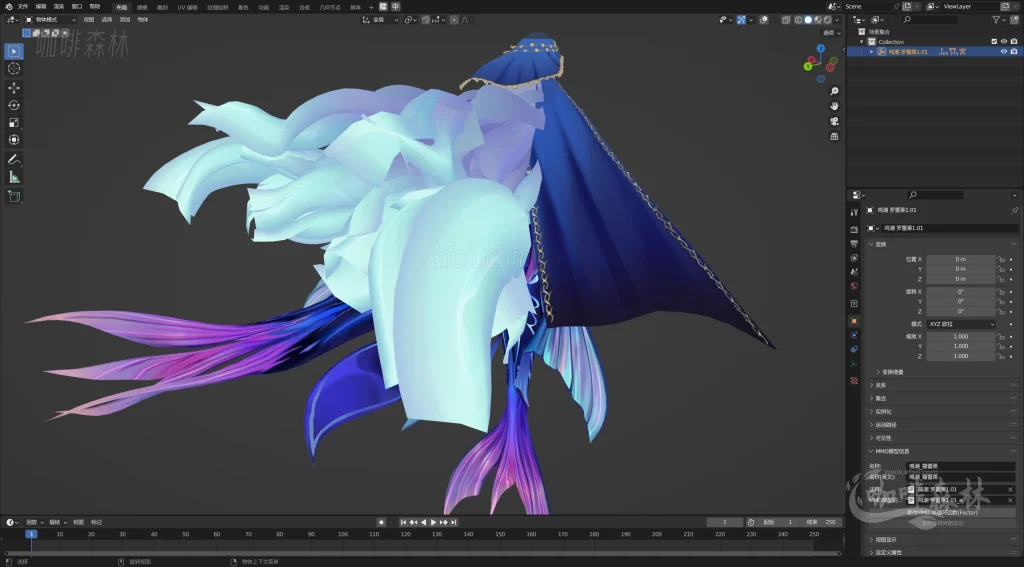Create new scene next to Scene field
This screenshot has height=567, width=1024.
pyautogui.click(x=907, y=7)
